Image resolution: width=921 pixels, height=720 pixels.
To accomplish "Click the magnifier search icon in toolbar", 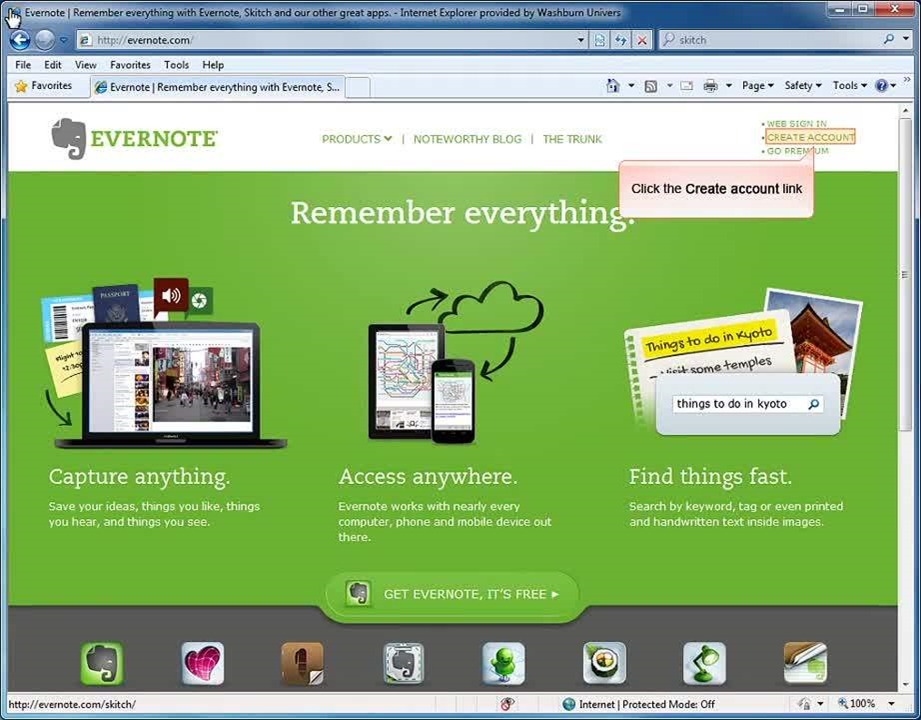I will [x=889, y=39].
